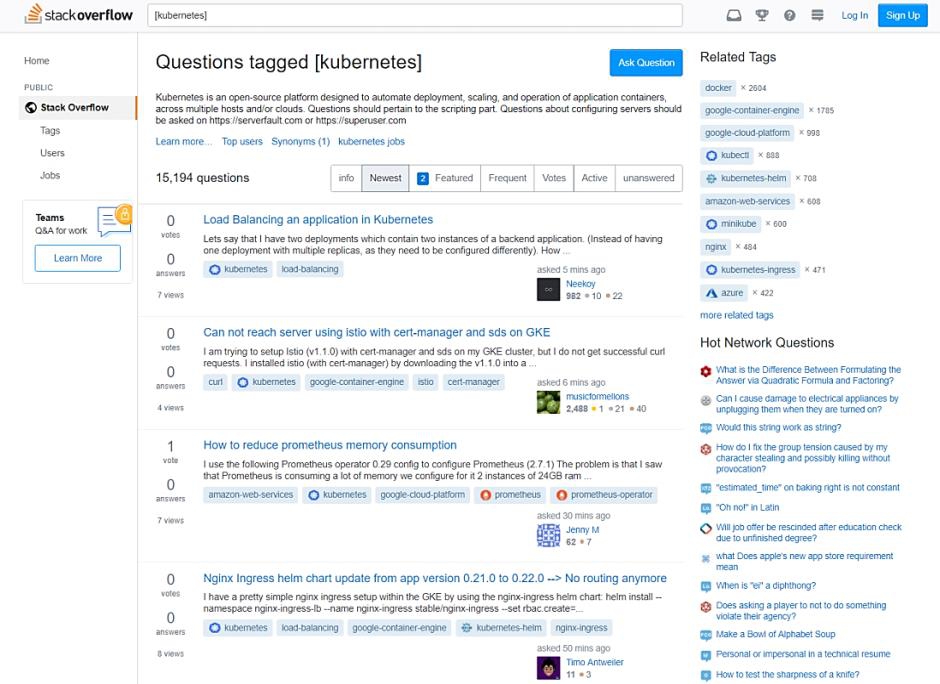Open the Synonyms (1) link
The height and width of the screenshot is (684, 940).
coord(300,141)
